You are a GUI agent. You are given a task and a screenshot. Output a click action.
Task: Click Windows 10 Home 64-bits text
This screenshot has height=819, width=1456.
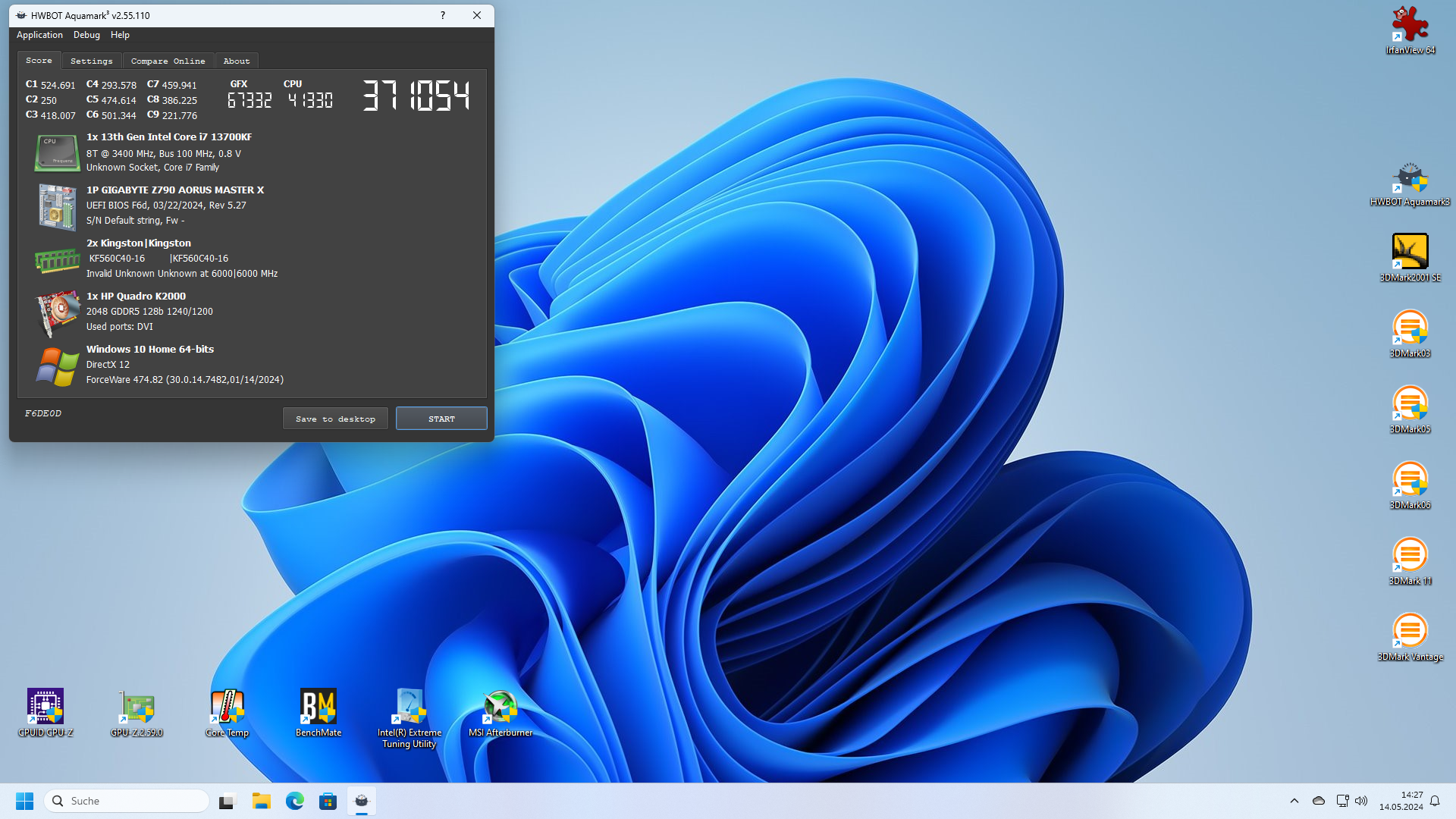[x=150, y=350]
